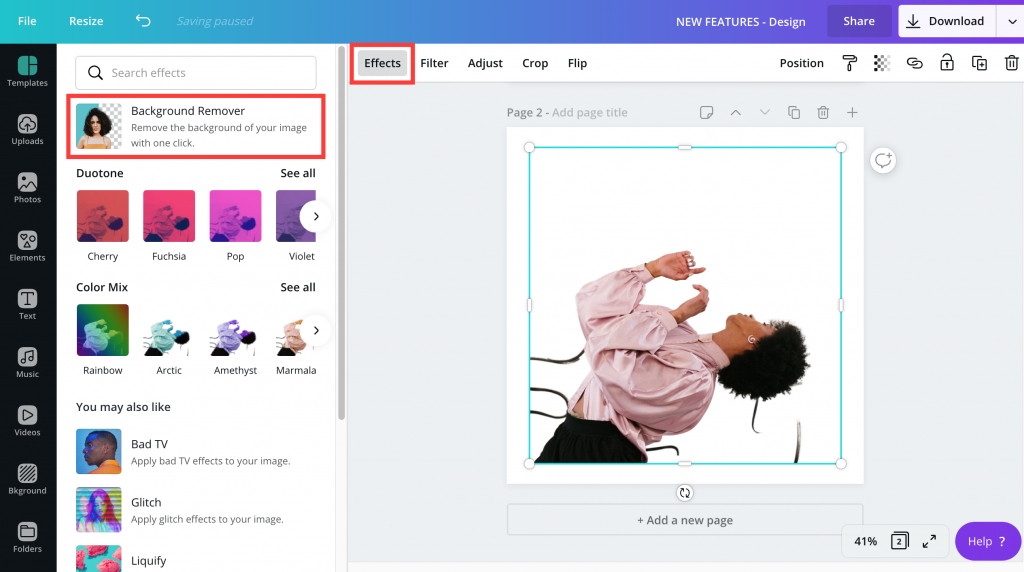Viewport: 1024px width, 572px height.
Task: Toggle fullscreen presentation mode icon
Action: (929, 541)
